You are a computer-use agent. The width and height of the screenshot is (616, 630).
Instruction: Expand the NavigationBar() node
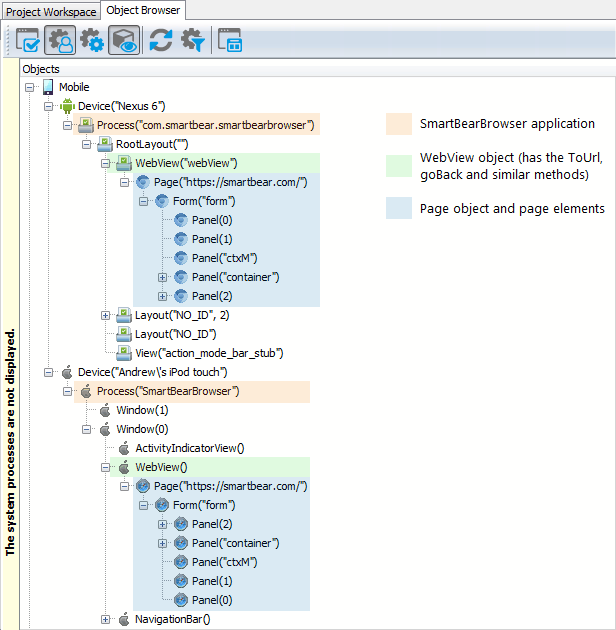click(x=106, y=619)
